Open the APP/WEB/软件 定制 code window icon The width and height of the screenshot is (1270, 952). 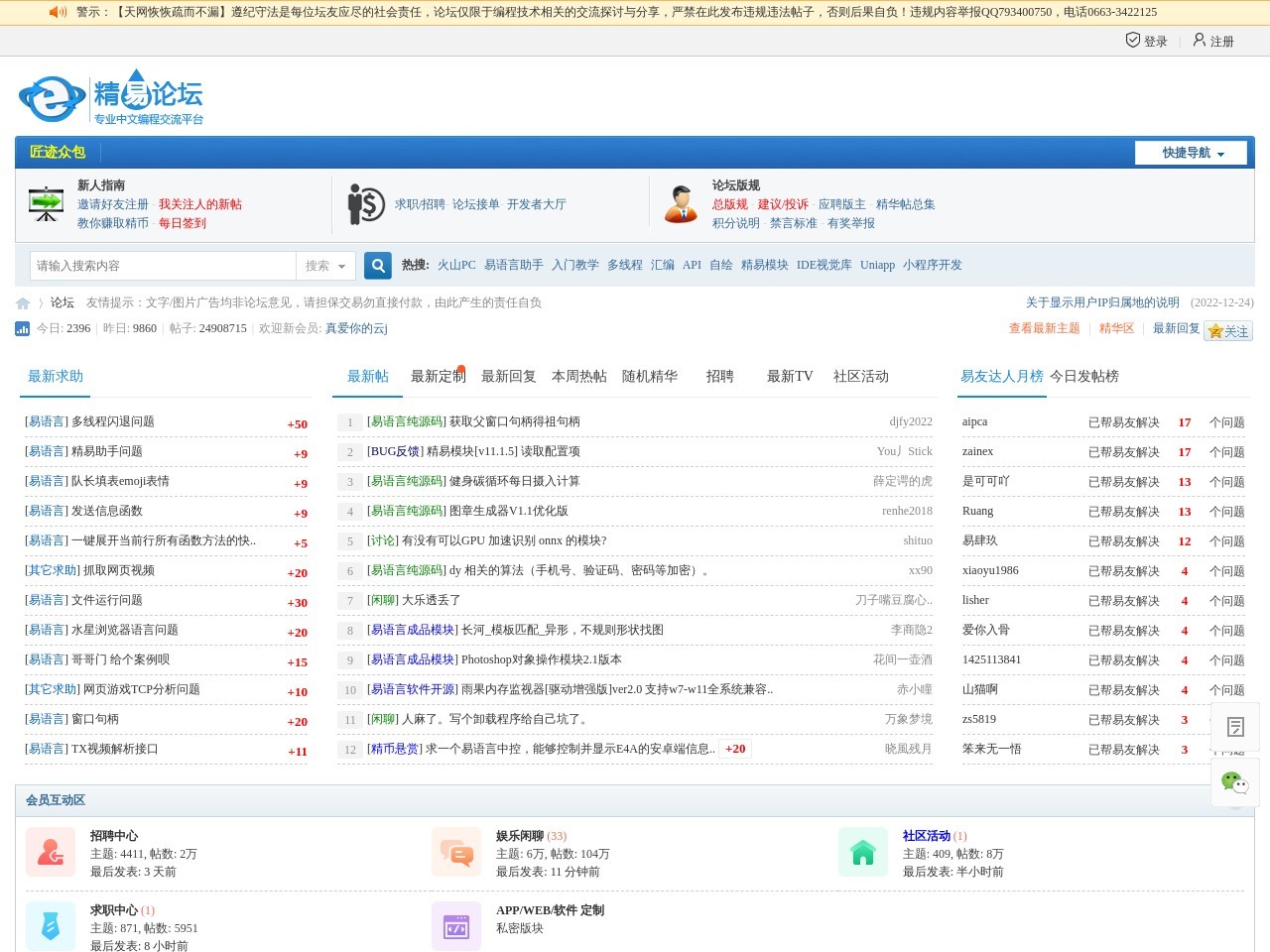456,926
